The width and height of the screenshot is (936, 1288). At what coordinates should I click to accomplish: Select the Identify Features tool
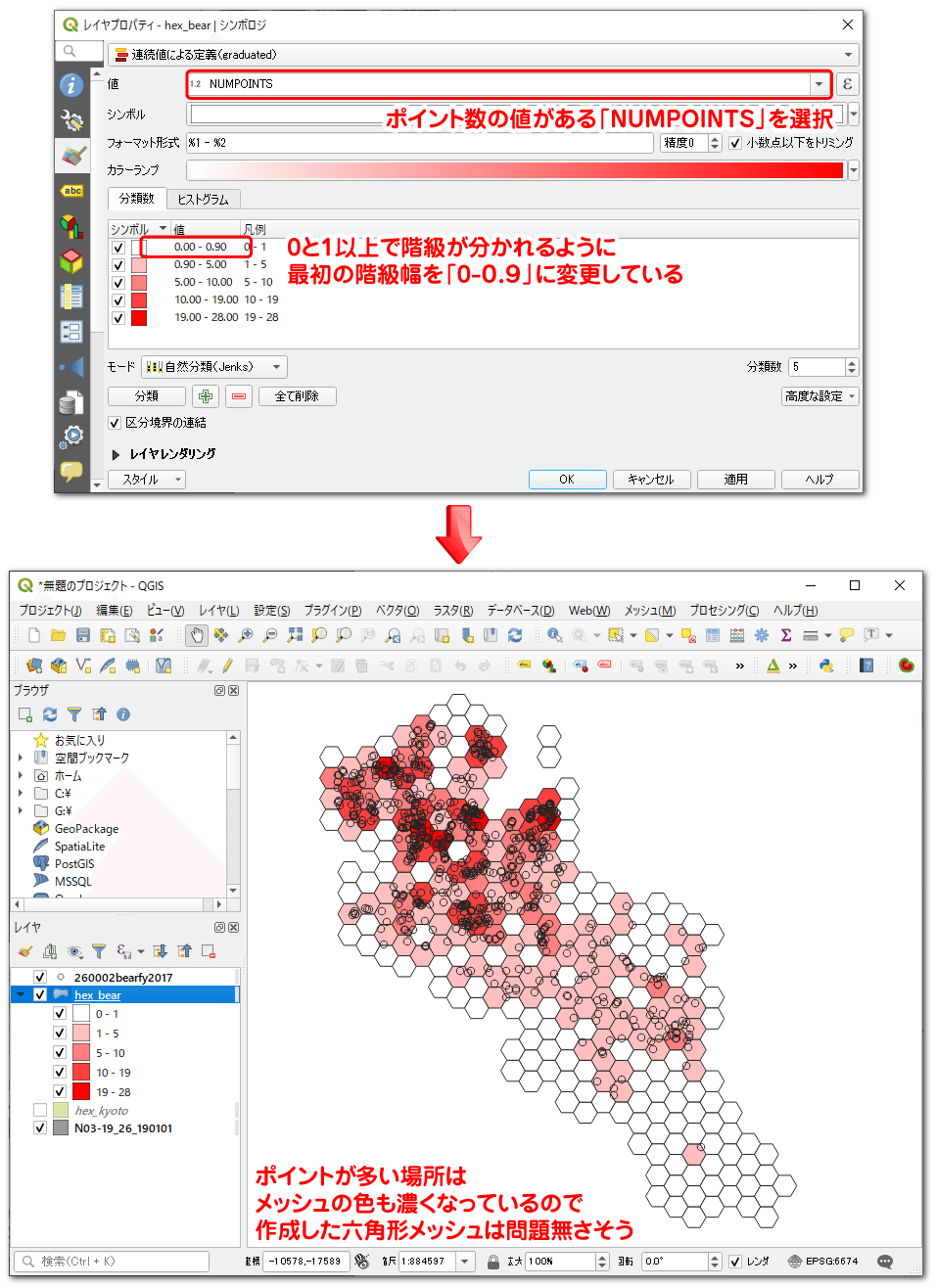coord(554,635)
